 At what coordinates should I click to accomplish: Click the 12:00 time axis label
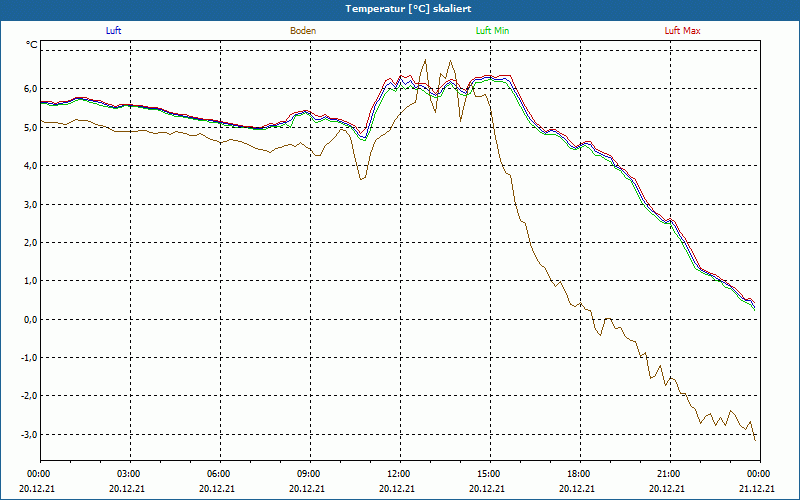point(398,474)
